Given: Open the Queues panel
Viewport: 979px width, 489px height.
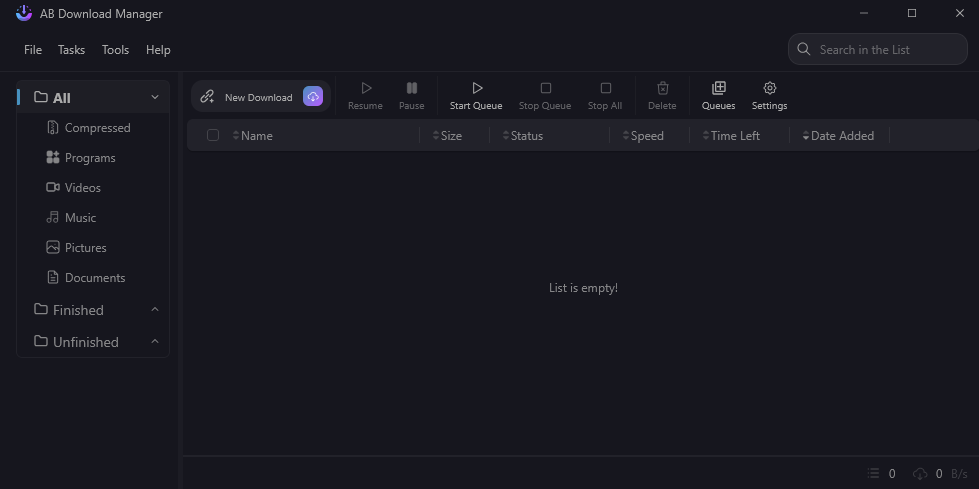Looking at the screenshot, I should pos(718,89).
